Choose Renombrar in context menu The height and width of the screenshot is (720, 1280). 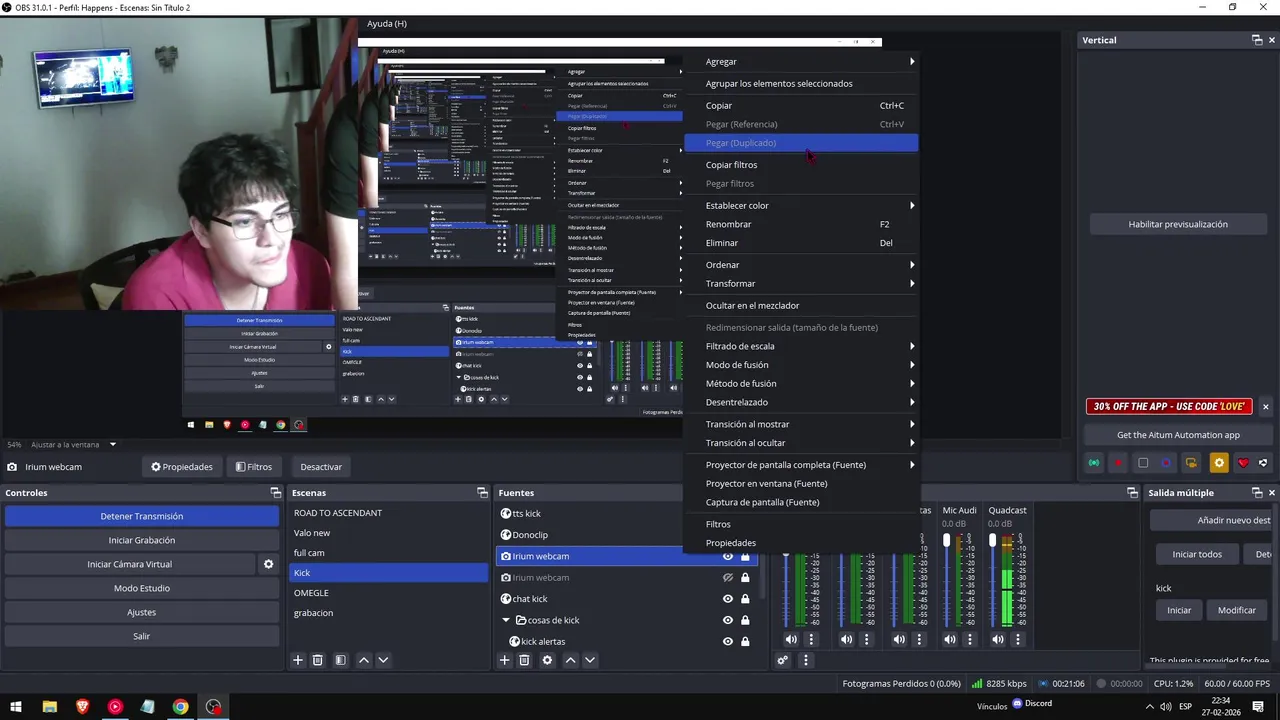800,224
